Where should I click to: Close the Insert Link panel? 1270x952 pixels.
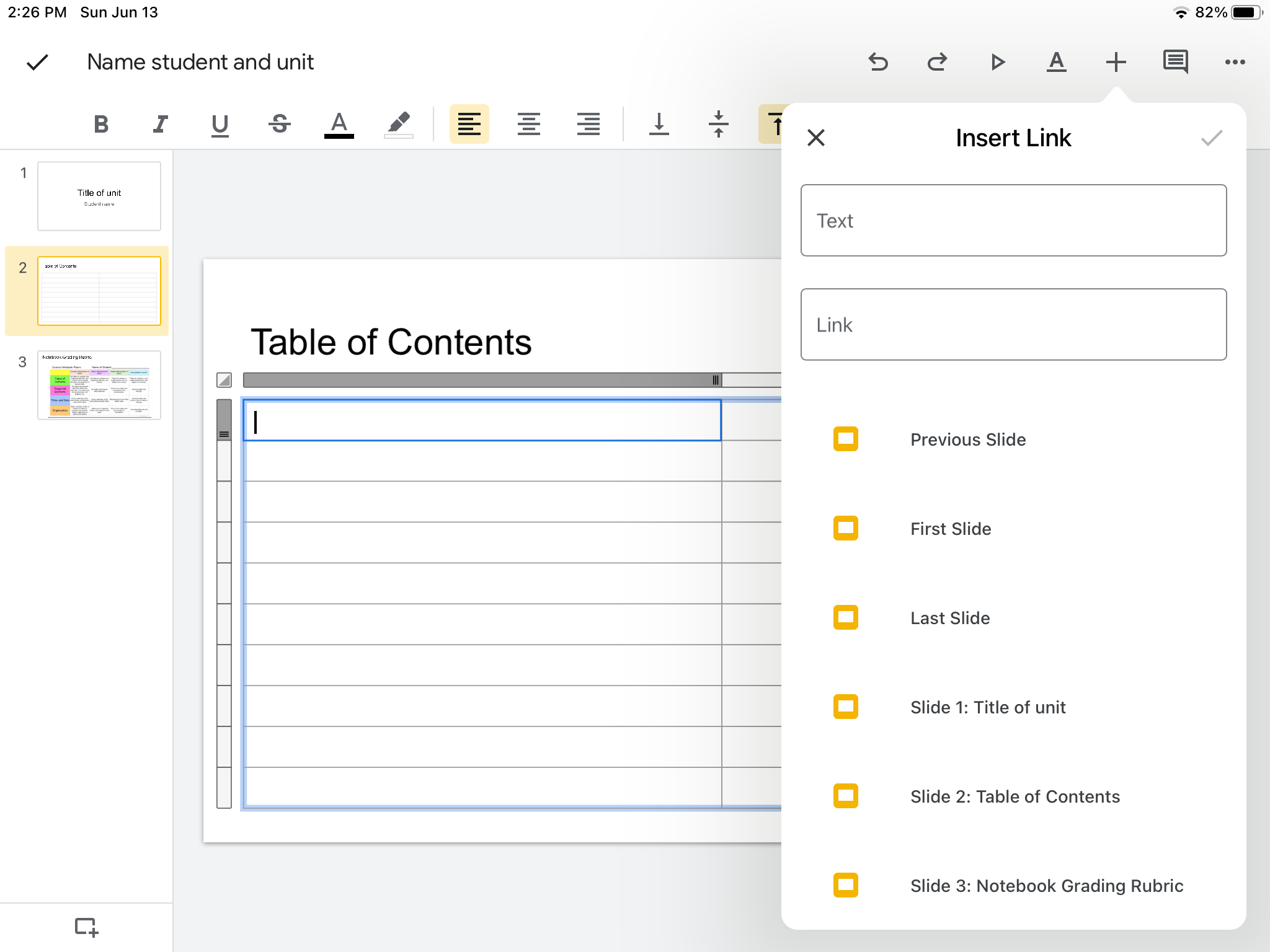click(x=816, y=138)
